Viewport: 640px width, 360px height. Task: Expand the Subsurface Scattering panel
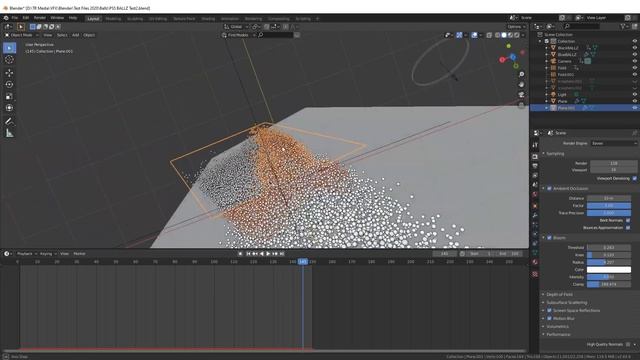pyautogui.click(x=567, y=302)
